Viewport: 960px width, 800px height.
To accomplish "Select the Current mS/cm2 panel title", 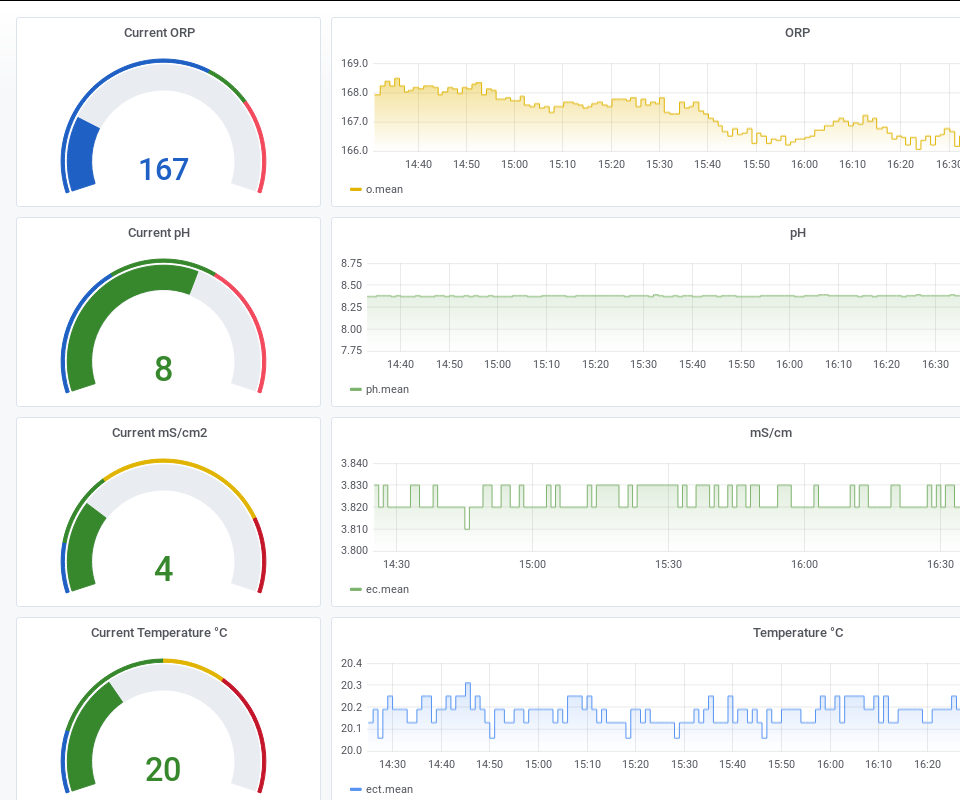I will point(159,432).
